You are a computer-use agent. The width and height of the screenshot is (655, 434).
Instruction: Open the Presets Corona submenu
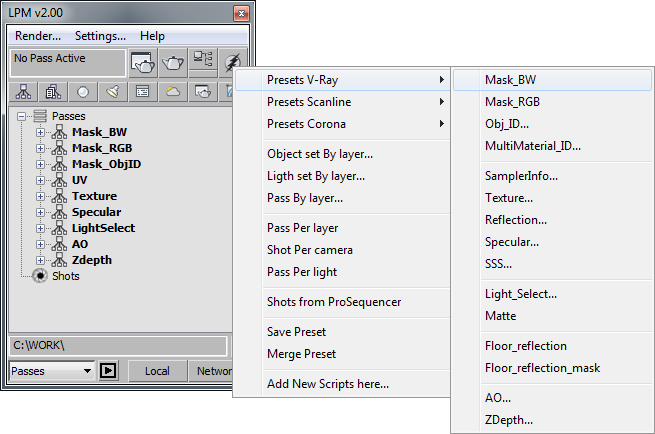pos(342,124)
